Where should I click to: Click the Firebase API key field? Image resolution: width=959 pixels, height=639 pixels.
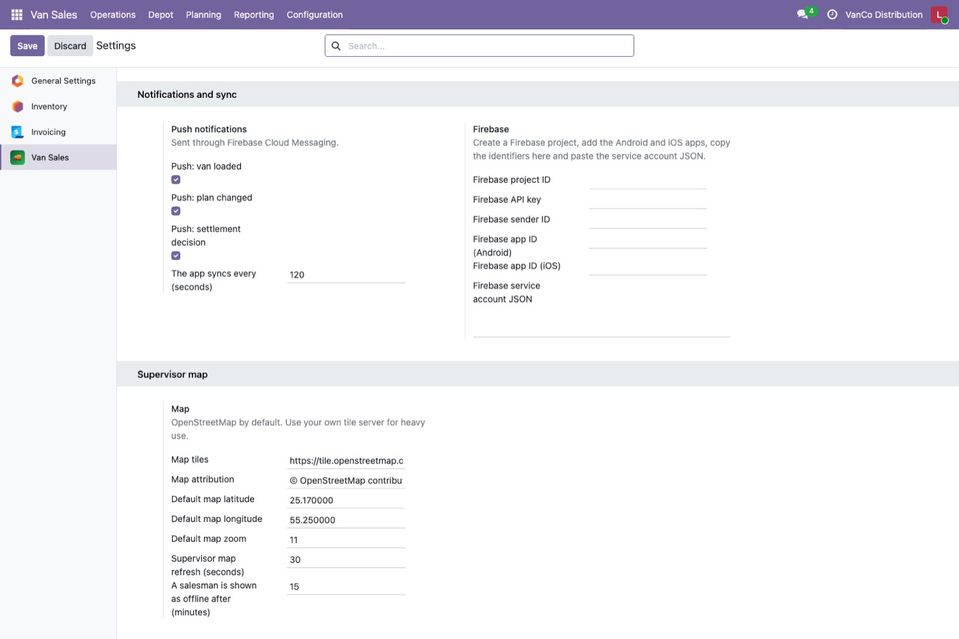648,200
